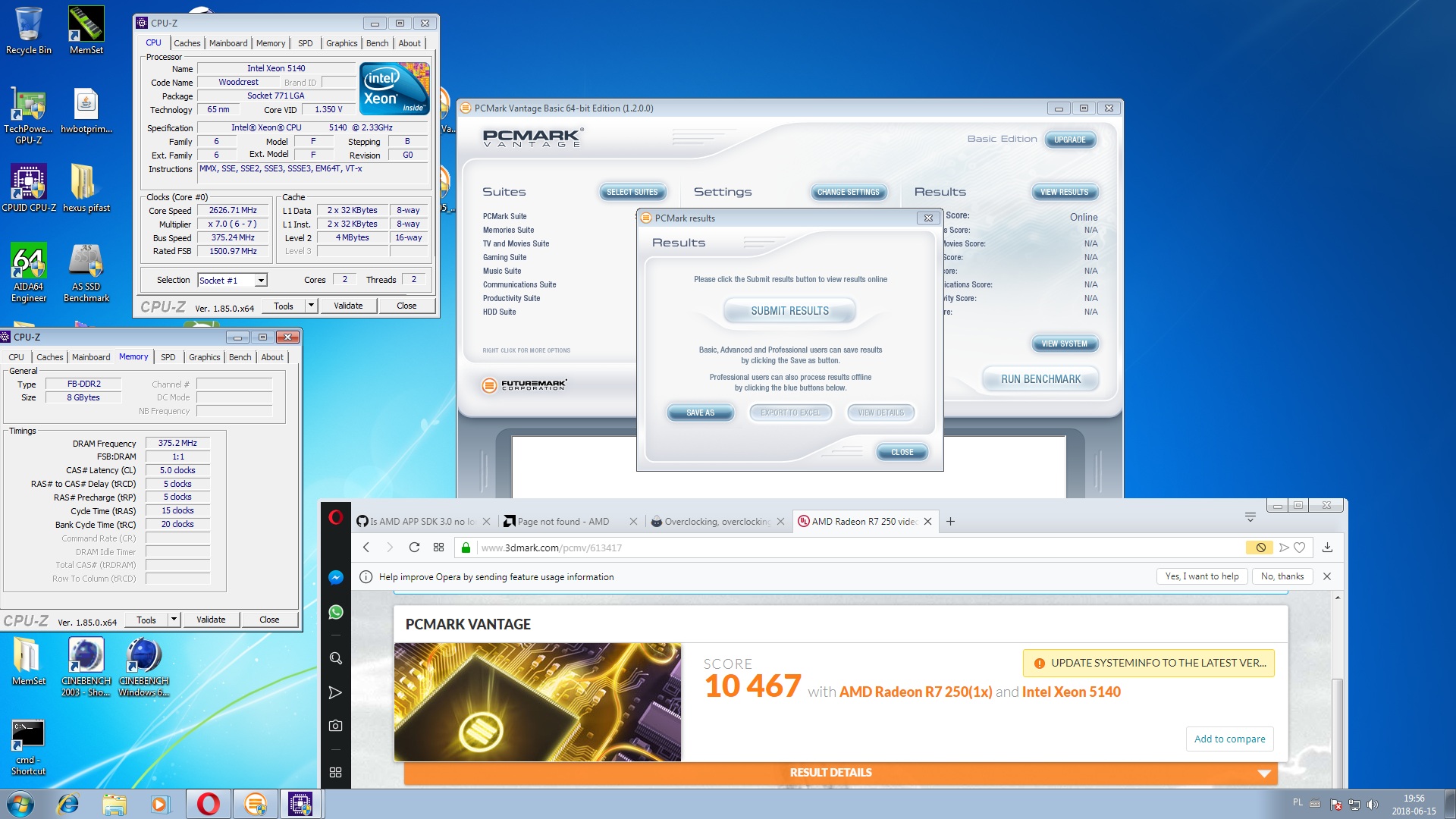
Task: Open the hwbotprime desktop icon
Action: coord(86,111)
